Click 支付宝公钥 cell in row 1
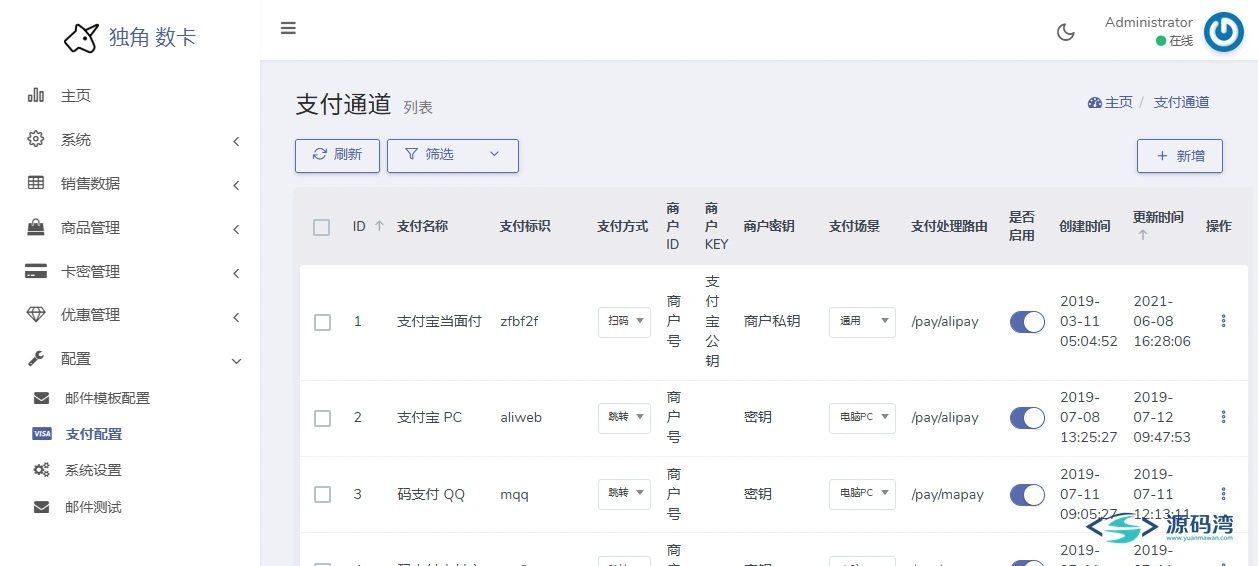The height and width of the screenshot is (566, 1258). [712, 321]
